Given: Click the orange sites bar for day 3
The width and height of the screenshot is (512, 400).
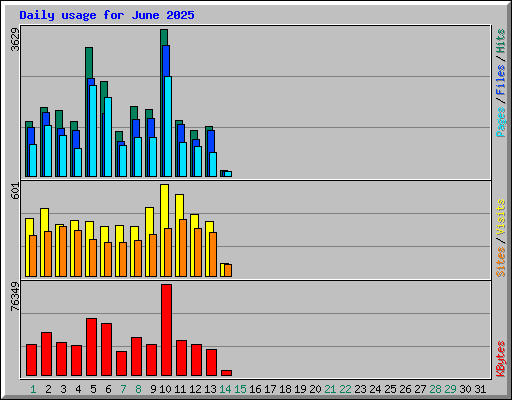Looking at the screenshot, I should (x=63, y=251).
